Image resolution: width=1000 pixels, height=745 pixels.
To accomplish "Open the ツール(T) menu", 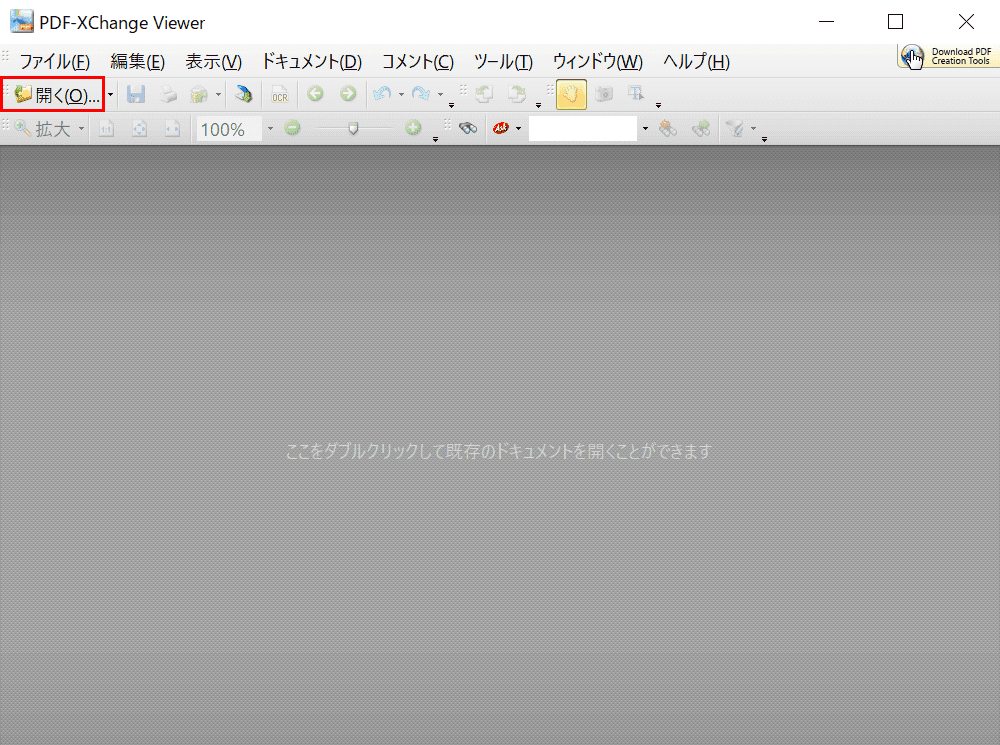I will (503, 61).
